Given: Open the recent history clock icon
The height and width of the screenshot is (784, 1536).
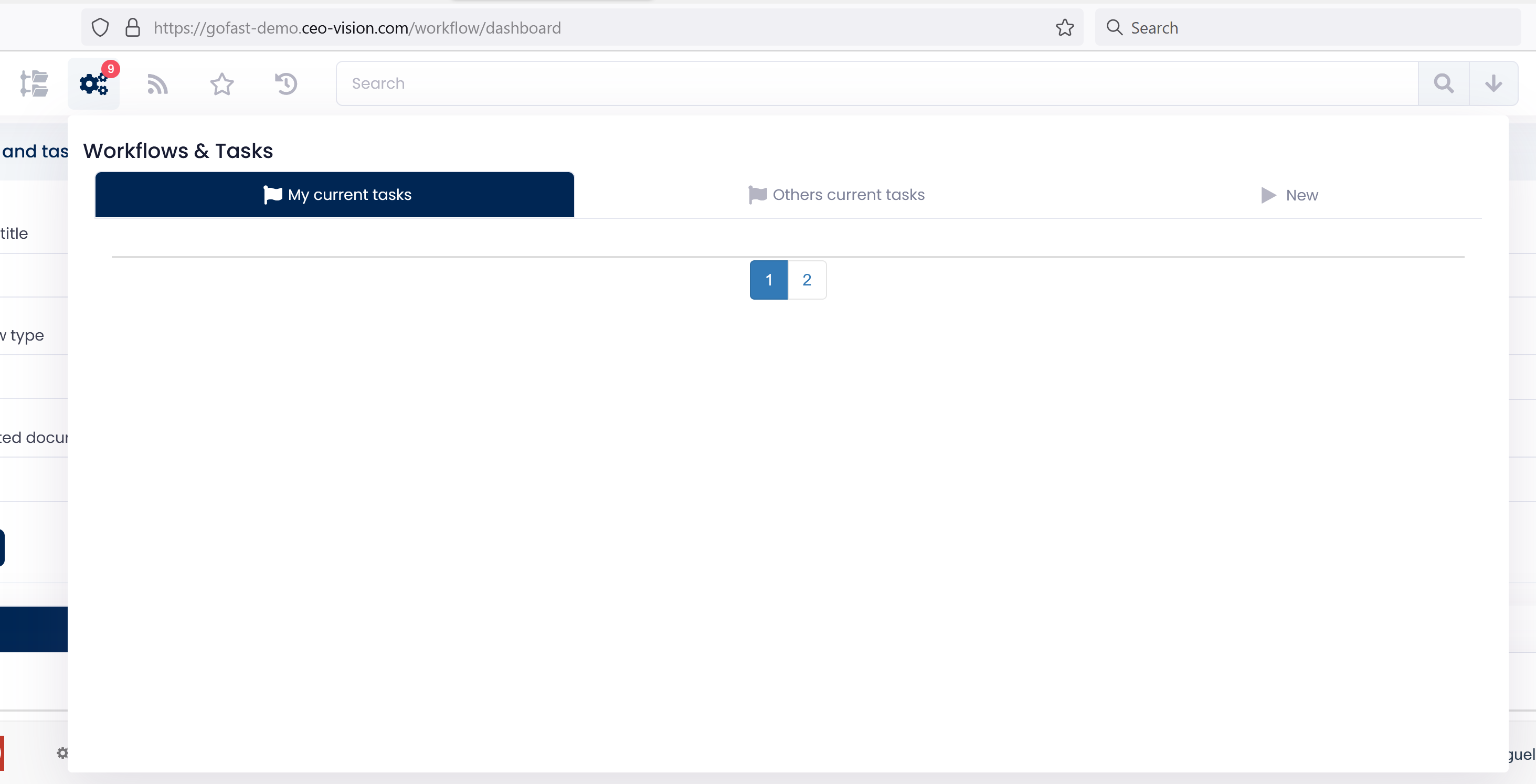Looking at the screenshot, I should click(x=286, y=84).
